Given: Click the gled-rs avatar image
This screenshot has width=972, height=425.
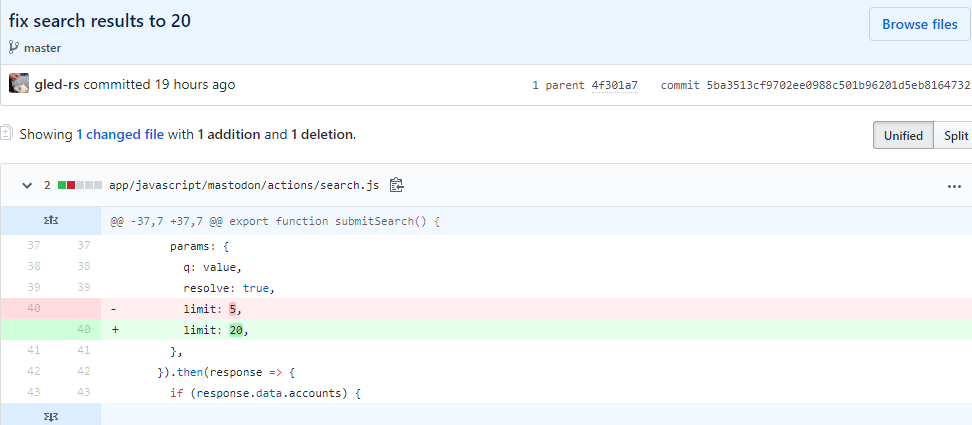Looking at the screenshot, I should pyautogui.click(x=19, y=84).
